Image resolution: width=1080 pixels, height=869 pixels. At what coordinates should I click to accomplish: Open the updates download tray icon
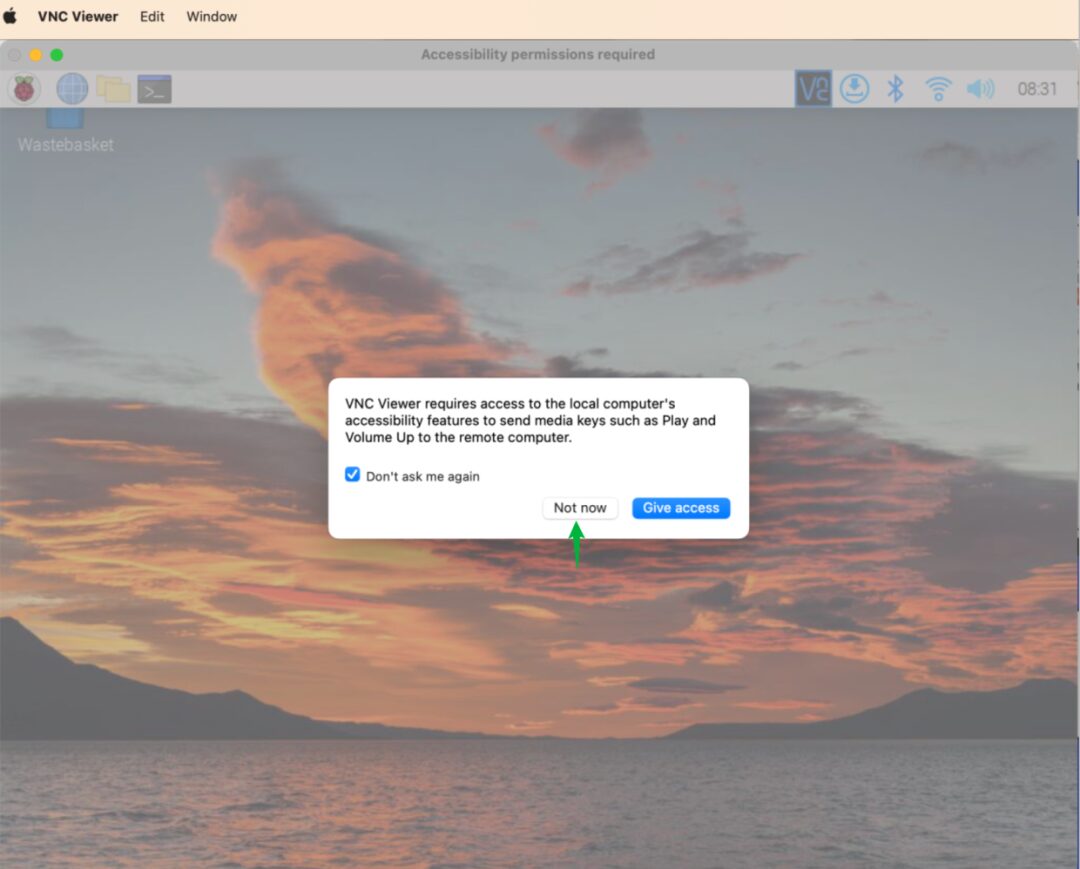[x=855, y=89]
